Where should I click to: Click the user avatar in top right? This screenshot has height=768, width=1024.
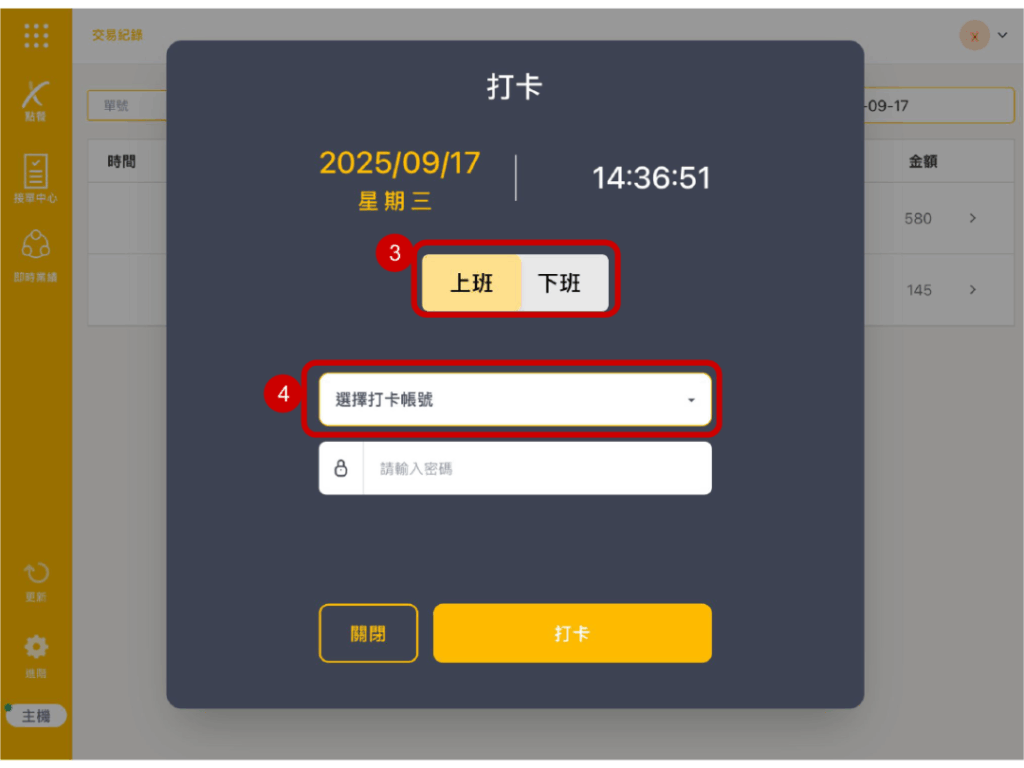[x=974, y=36]
